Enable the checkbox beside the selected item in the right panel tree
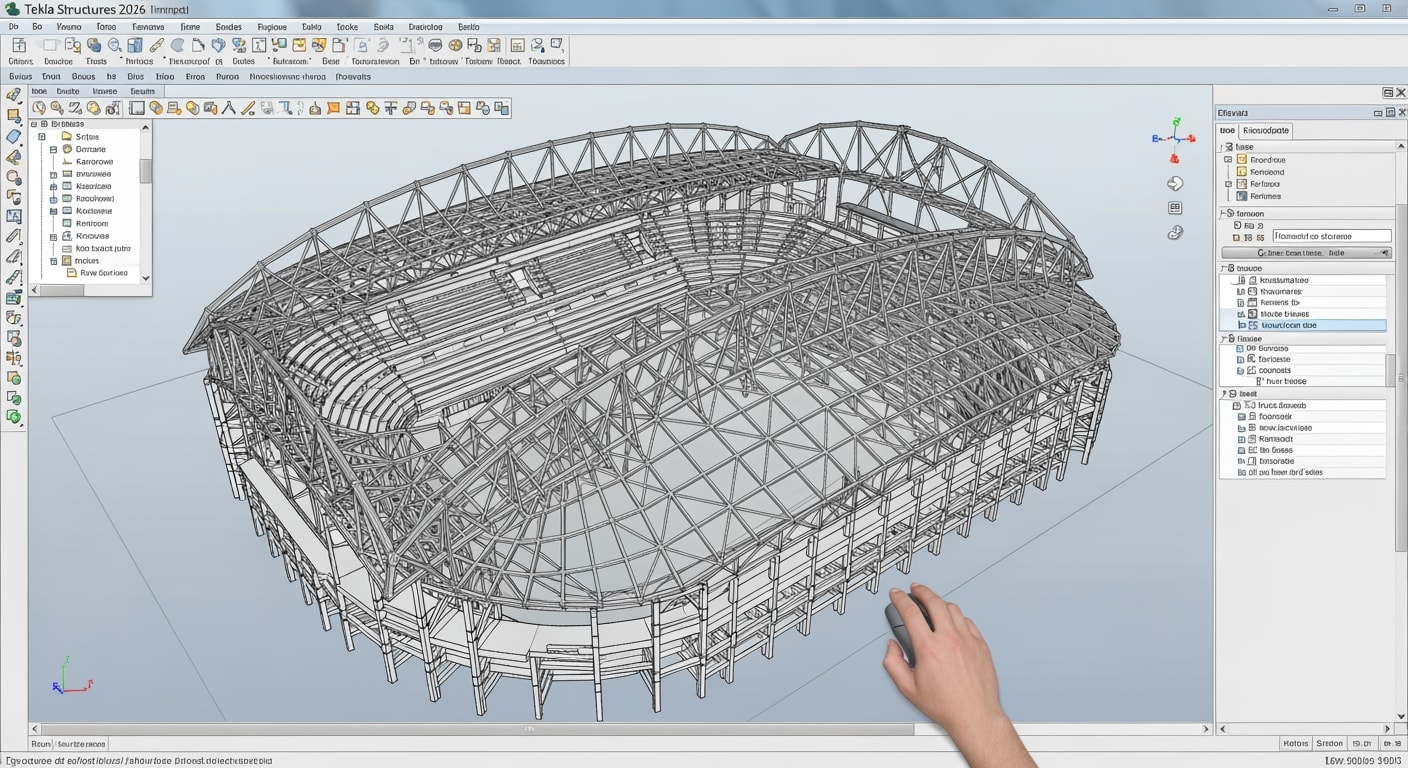Screen dimensions: 1408x768 click(x=1242, y=325)
